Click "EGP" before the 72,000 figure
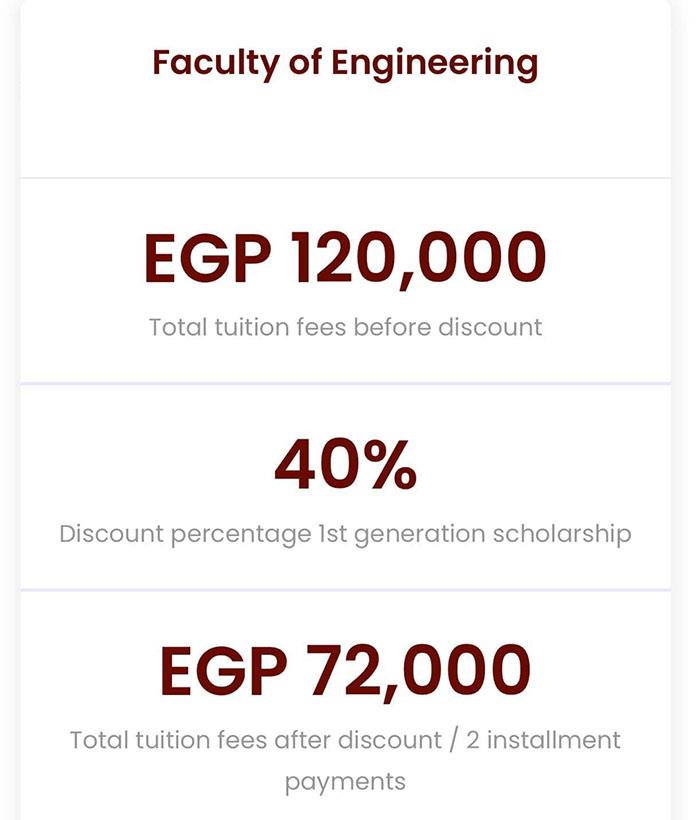The width and height of the screenshot is (700, 820). click(222, 671)
